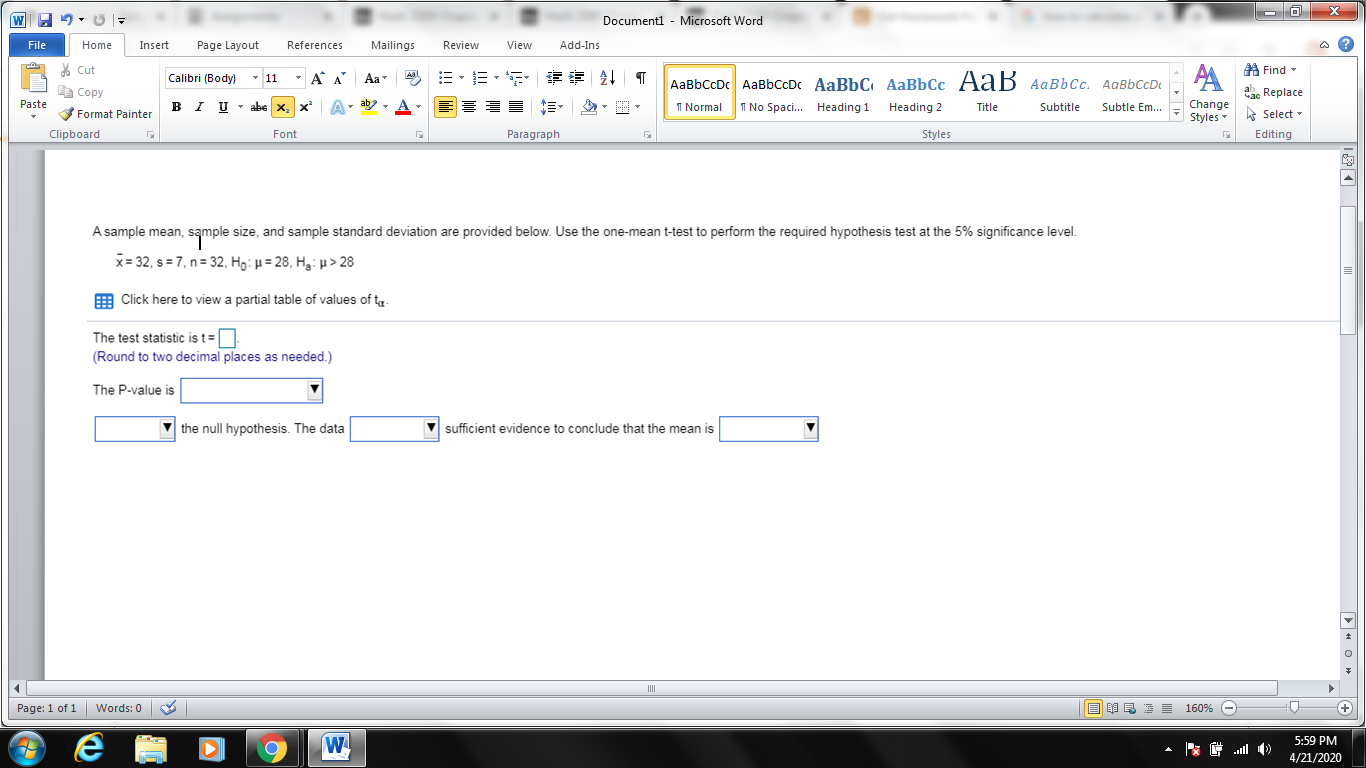The height and width of the screenshot is (768, 1366).
Task: Toggle Align Text Left button
Action: tap(446, 106)
